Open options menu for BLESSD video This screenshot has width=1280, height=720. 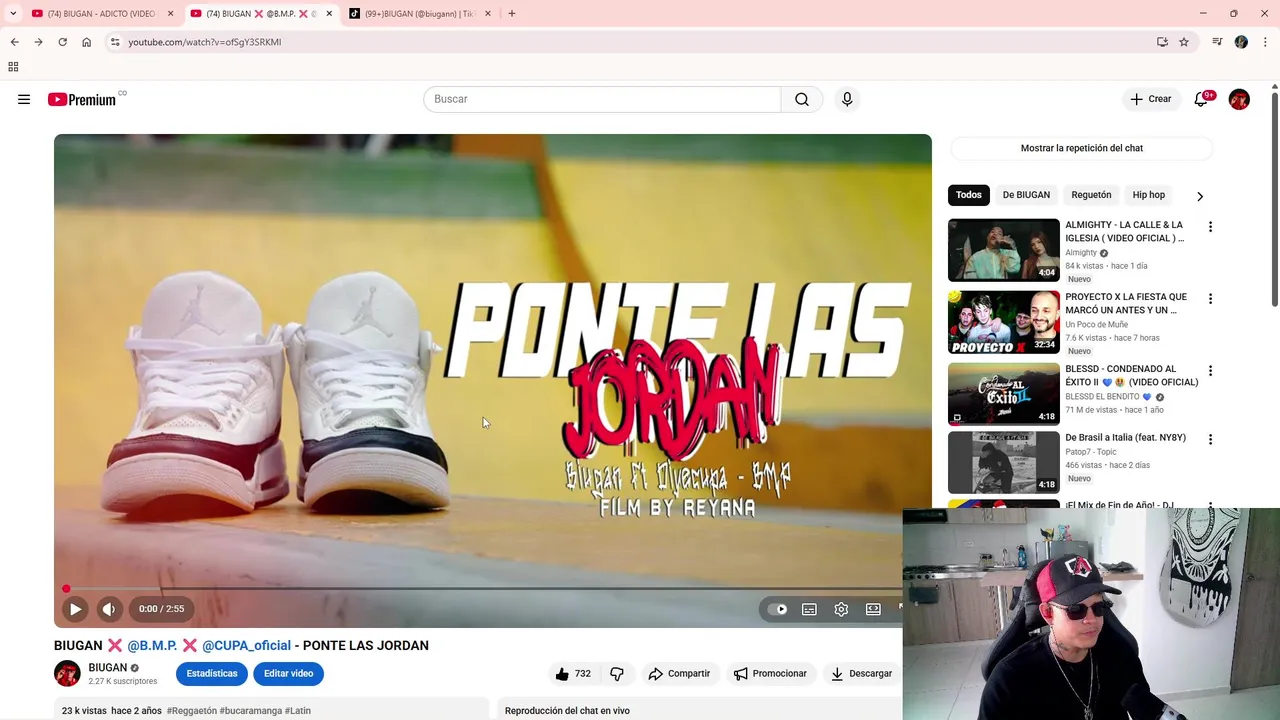pyautogui.click(x=1210, y=371)
